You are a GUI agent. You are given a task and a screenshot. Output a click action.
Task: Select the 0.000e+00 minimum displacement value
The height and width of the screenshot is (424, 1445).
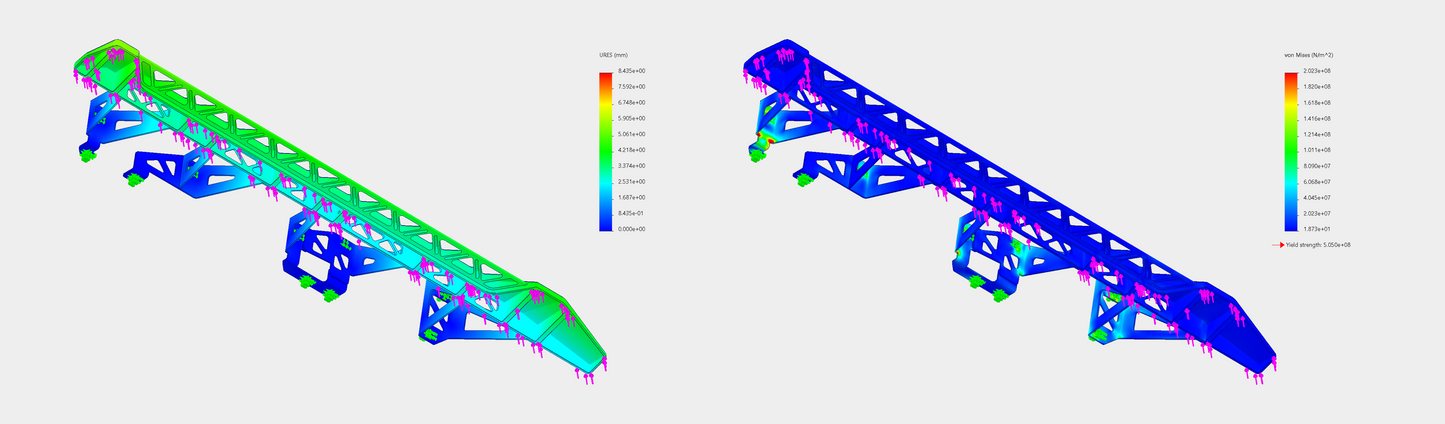click(x=632, y=229)
